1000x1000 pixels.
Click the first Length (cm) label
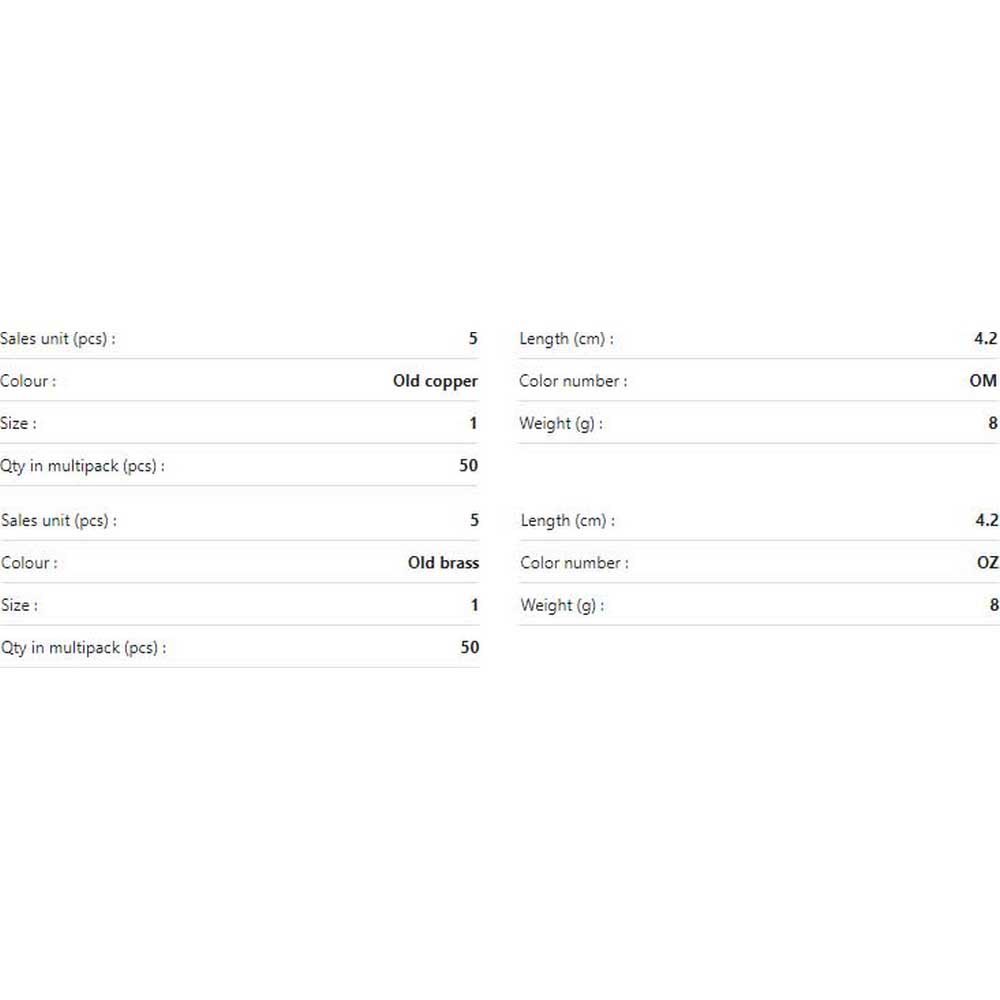tap(566, 339)
